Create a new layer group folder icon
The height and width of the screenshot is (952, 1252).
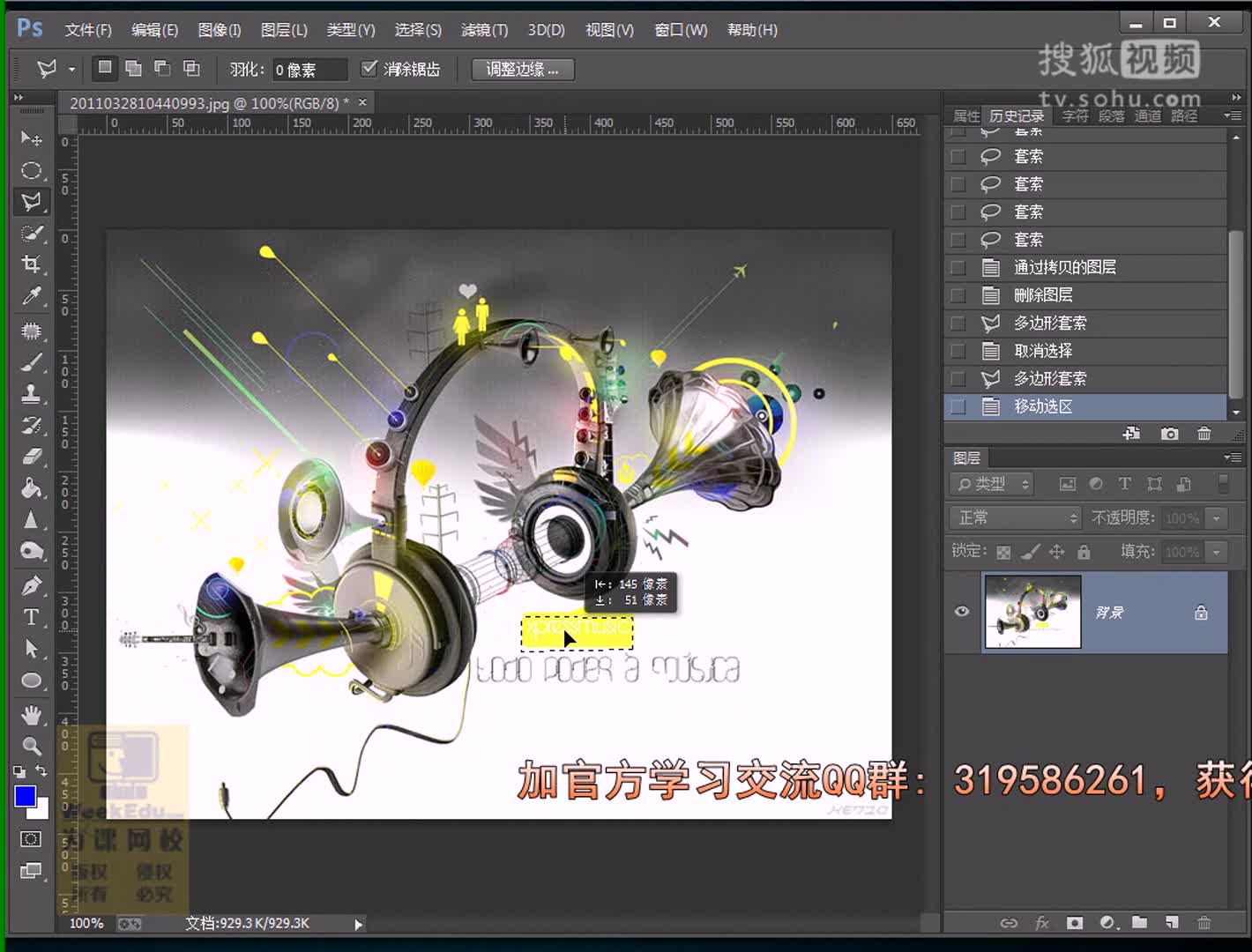click(x=1140, y=923)
